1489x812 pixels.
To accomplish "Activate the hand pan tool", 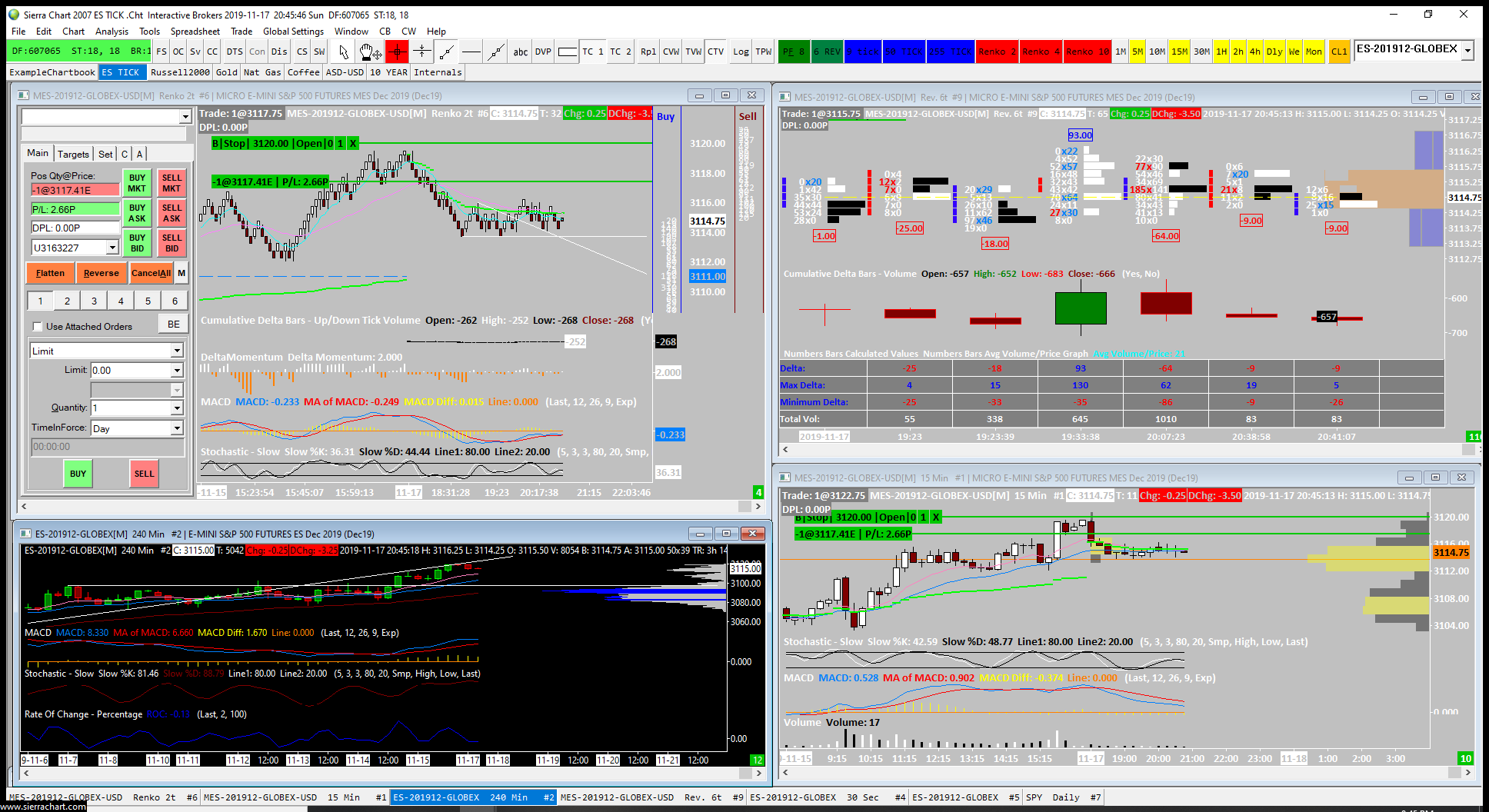I will (371, 52).
